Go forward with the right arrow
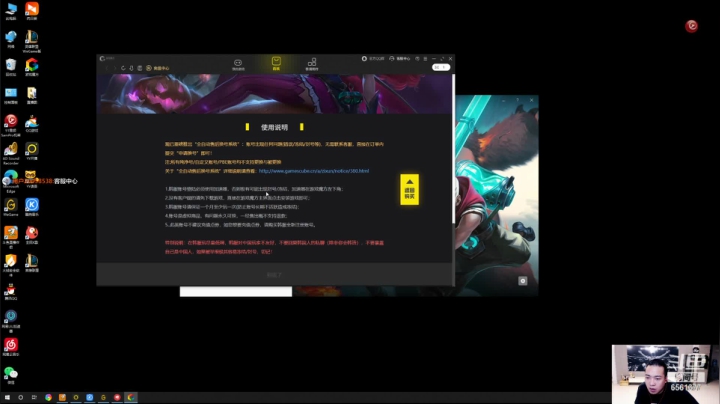This screenshot has height=404, width=720. (115, 68)
